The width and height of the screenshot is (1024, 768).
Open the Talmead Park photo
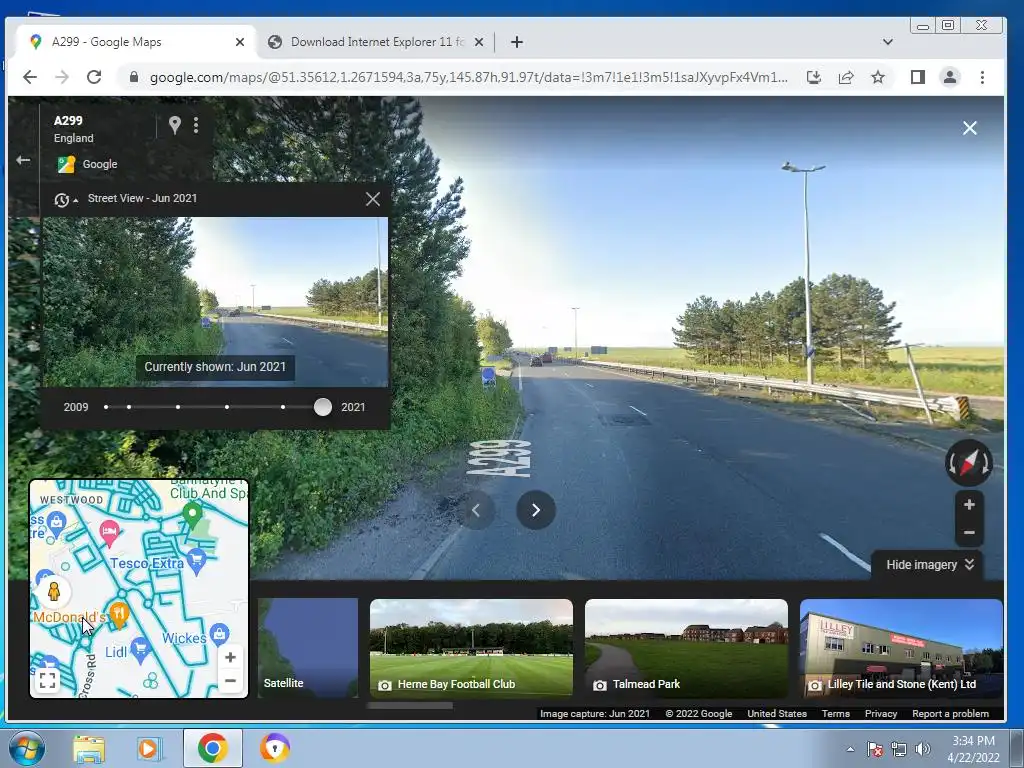tap(686, 648)
